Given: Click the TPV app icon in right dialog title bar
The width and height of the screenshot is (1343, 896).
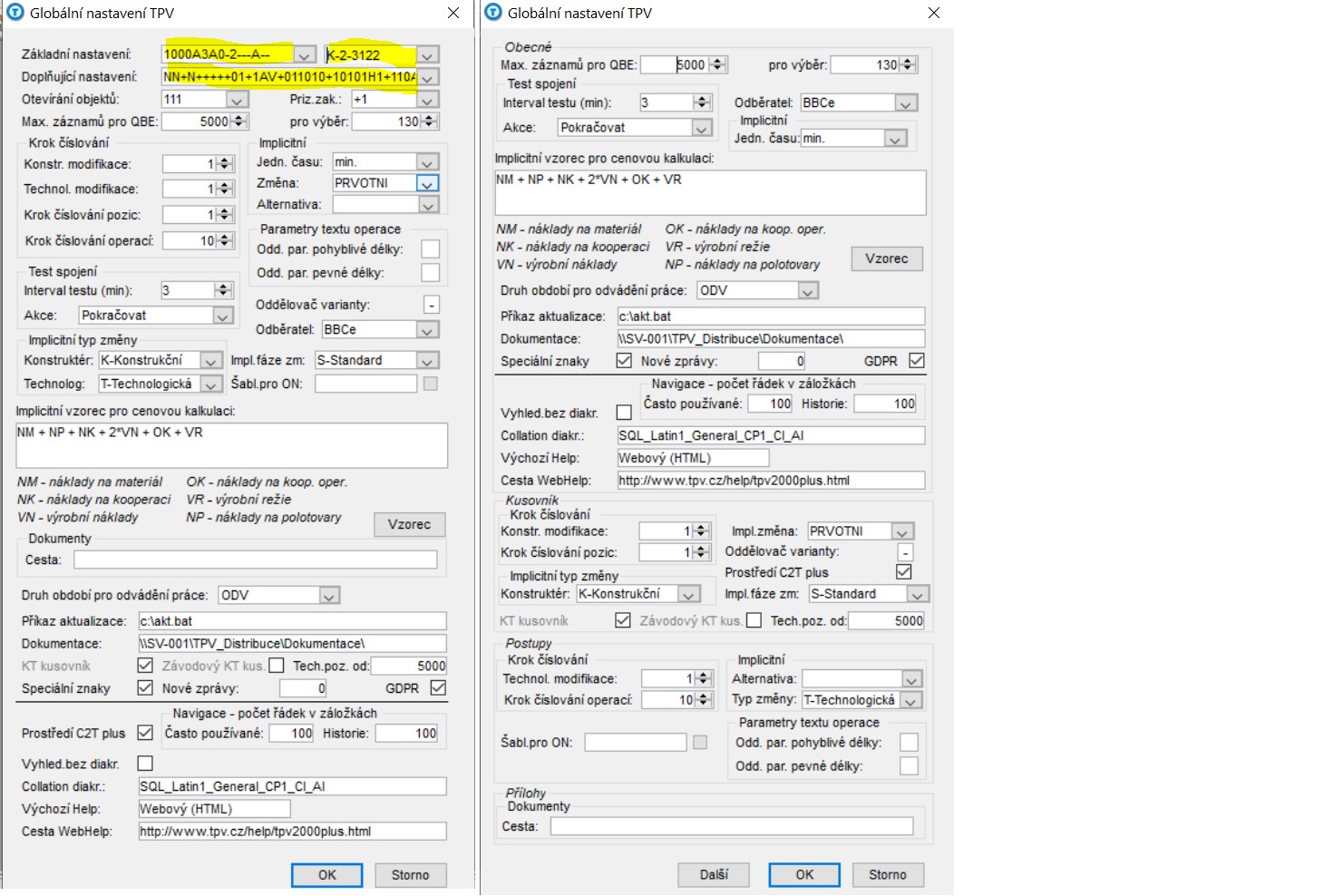Looking at the screenshot, I should click(493, 13).
